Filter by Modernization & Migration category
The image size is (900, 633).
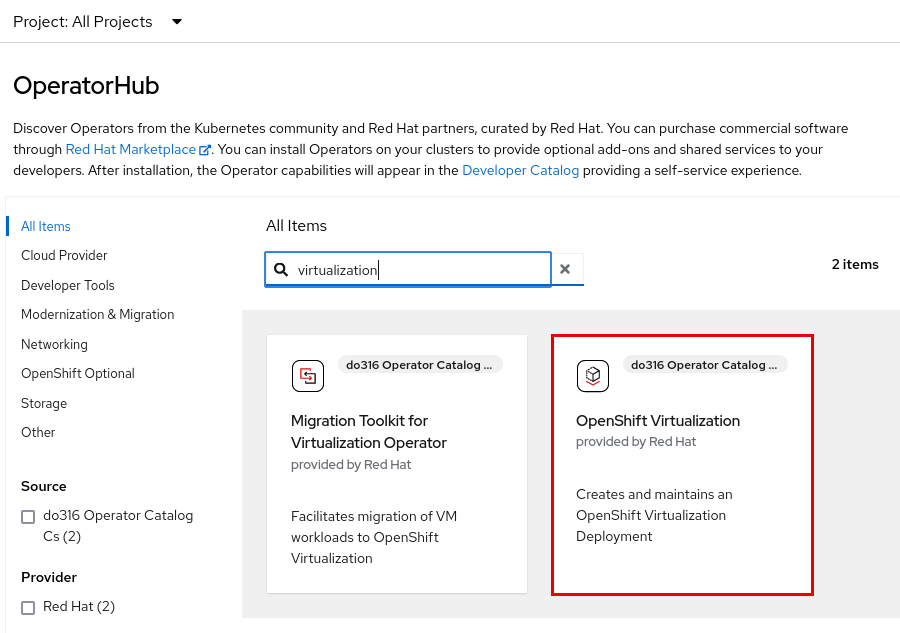click(x=97, y=315)
